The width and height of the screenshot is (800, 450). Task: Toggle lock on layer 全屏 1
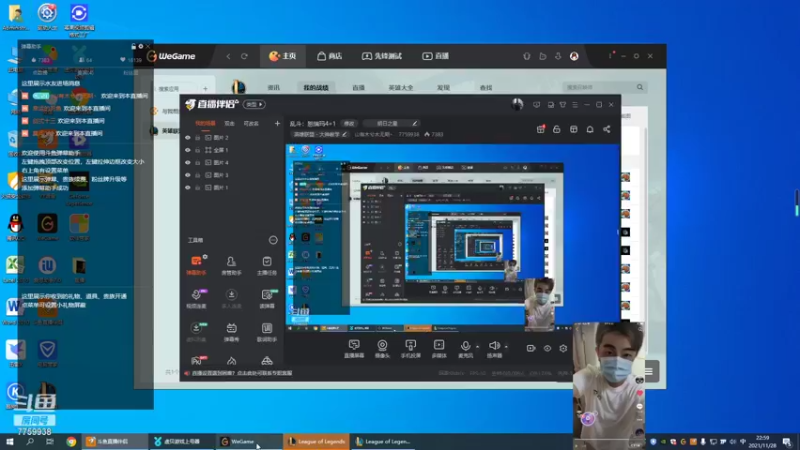point(197,150)
